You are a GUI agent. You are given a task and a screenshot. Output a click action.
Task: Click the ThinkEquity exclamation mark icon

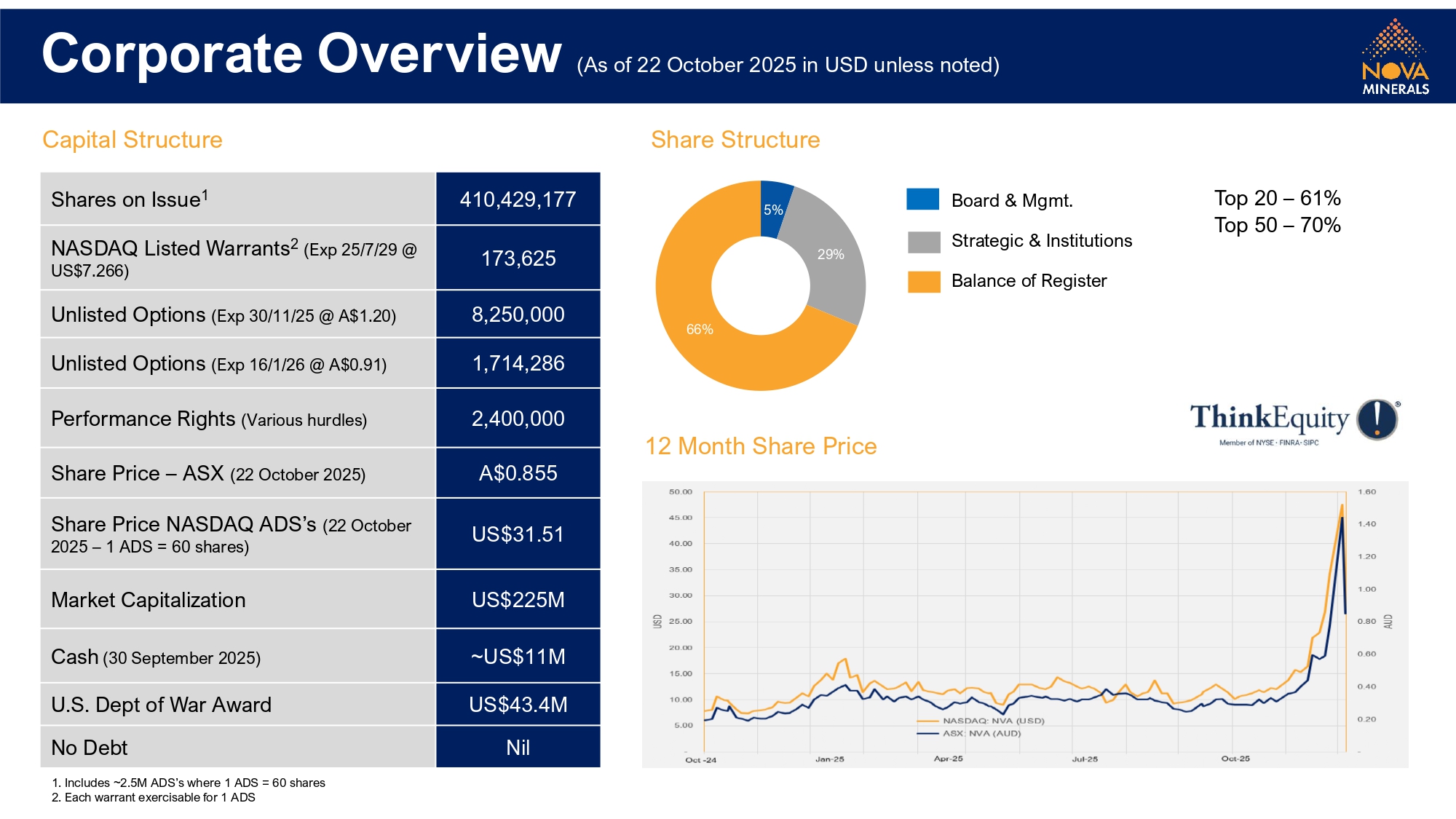point(1377,420)
